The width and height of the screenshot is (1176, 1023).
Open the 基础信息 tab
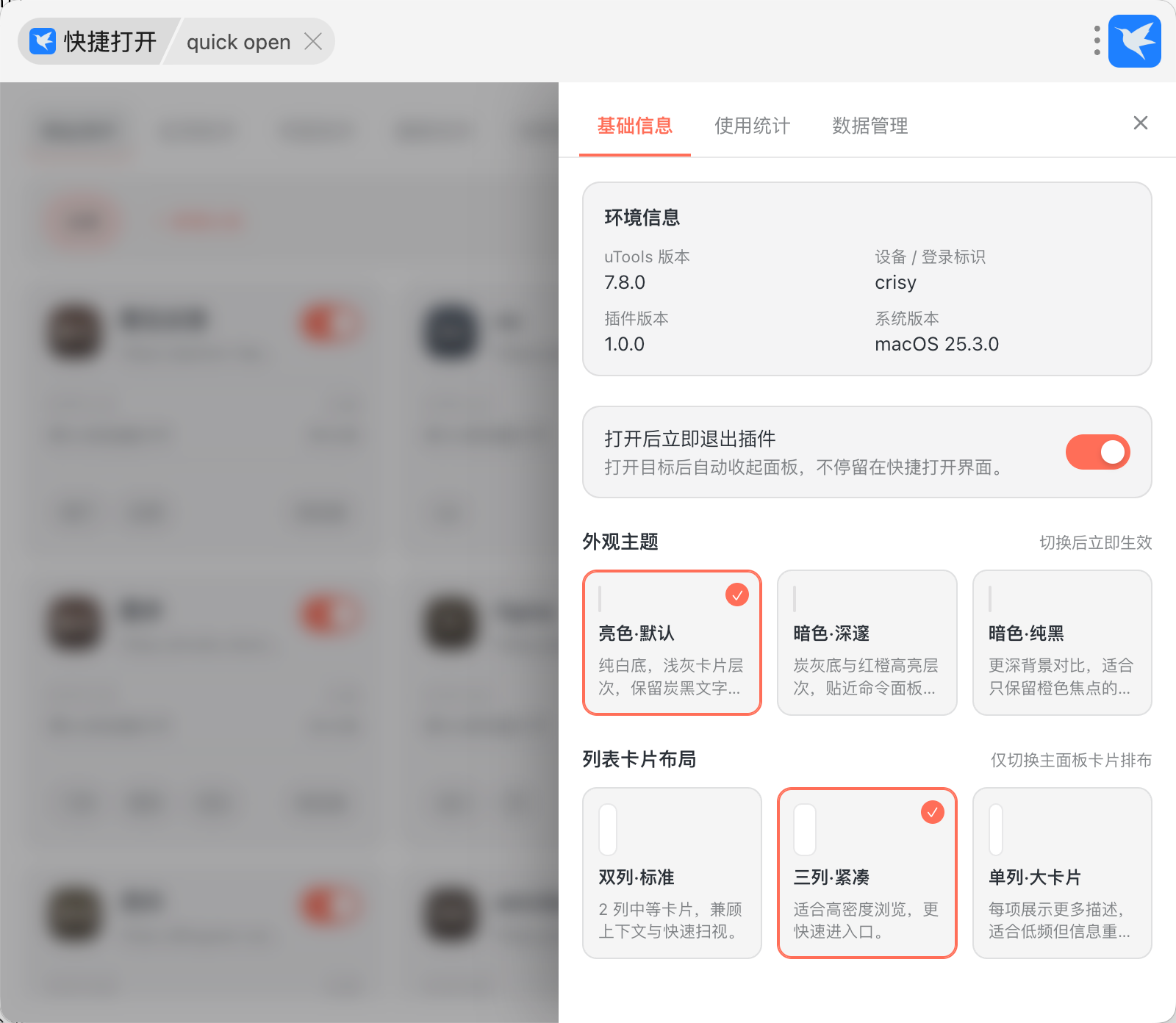[635, 126]
